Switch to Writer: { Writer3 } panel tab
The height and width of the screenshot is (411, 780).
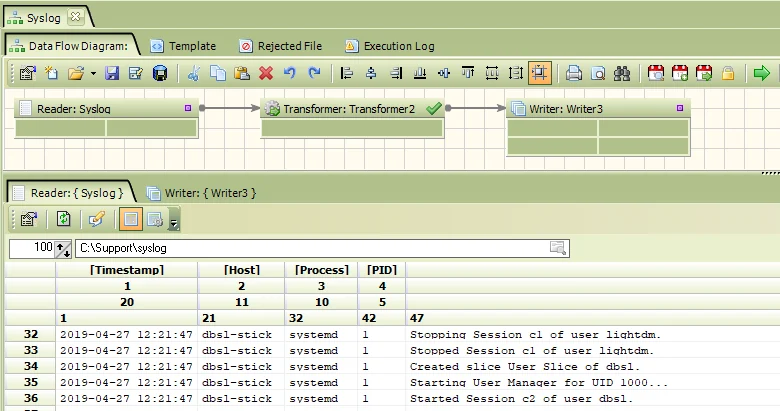[x=201, y=193]
